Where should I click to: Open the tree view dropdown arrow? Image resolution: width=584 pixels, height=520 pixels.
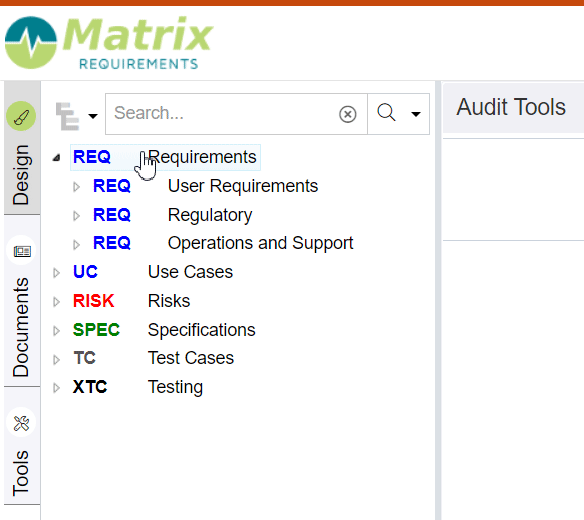click(x=93, y=116)
